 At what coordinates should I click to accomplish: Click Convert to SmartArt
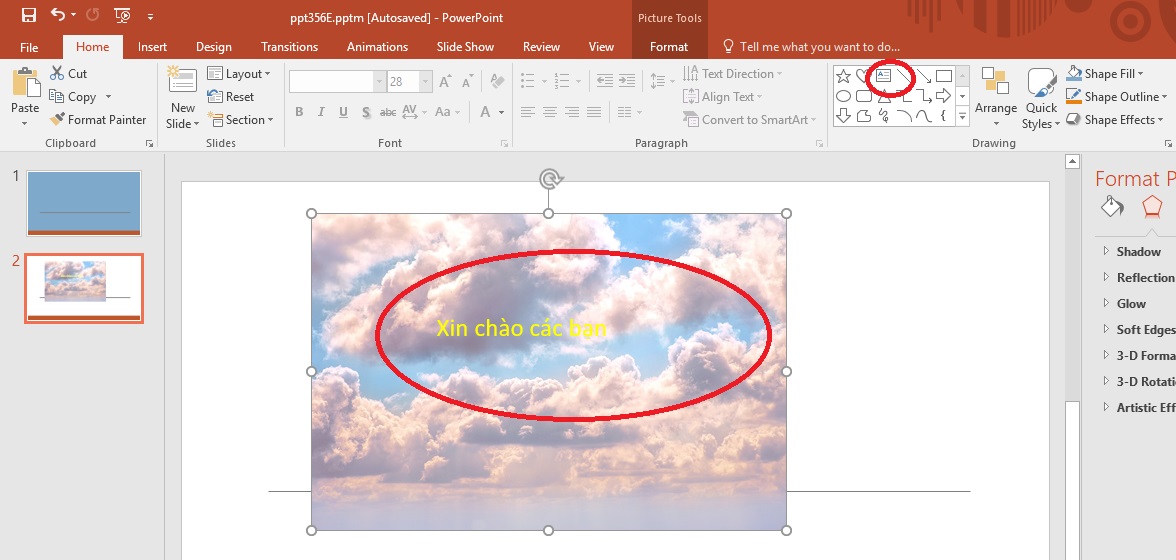[749, 119]
